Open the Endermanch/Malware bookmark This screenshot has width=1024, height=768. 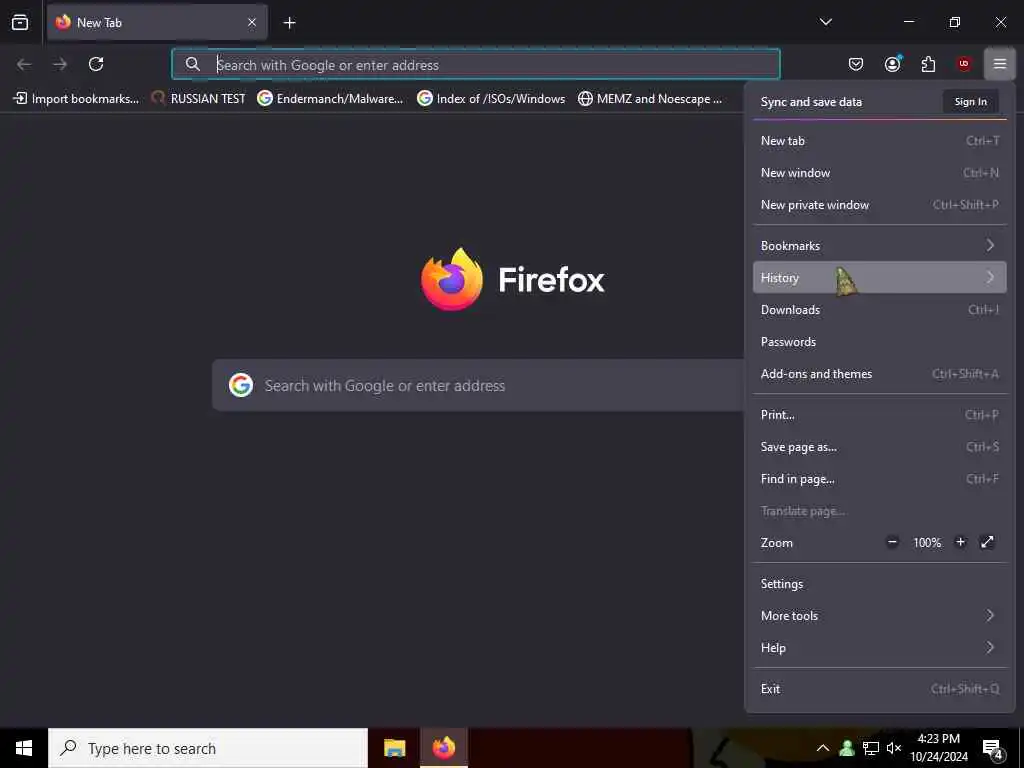click(330, 99)
